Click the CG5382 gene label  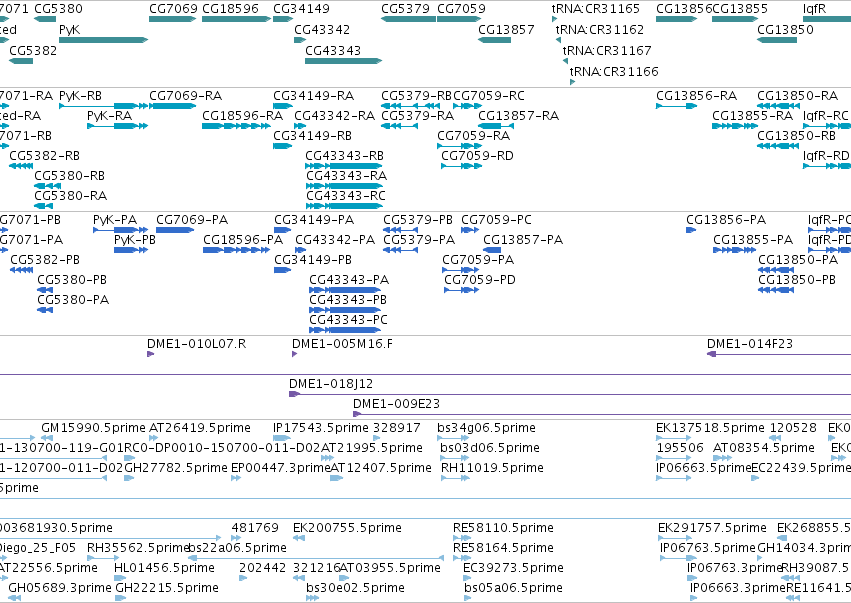[33, 50]
